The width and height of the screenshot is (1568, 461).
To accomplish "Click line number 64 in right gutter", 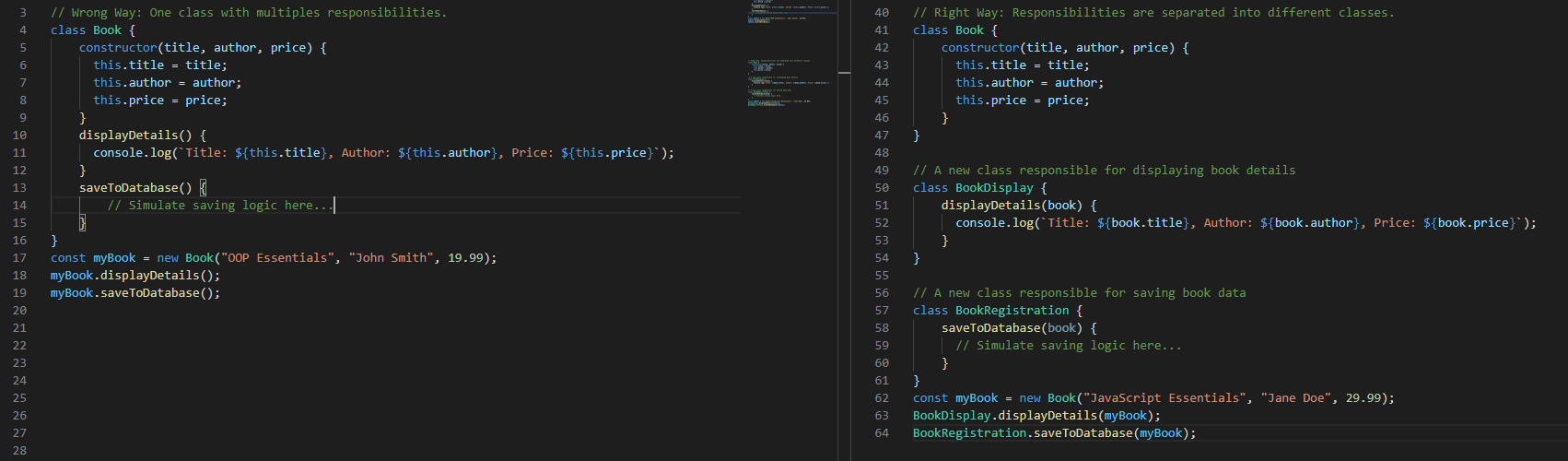I will 882,433.
